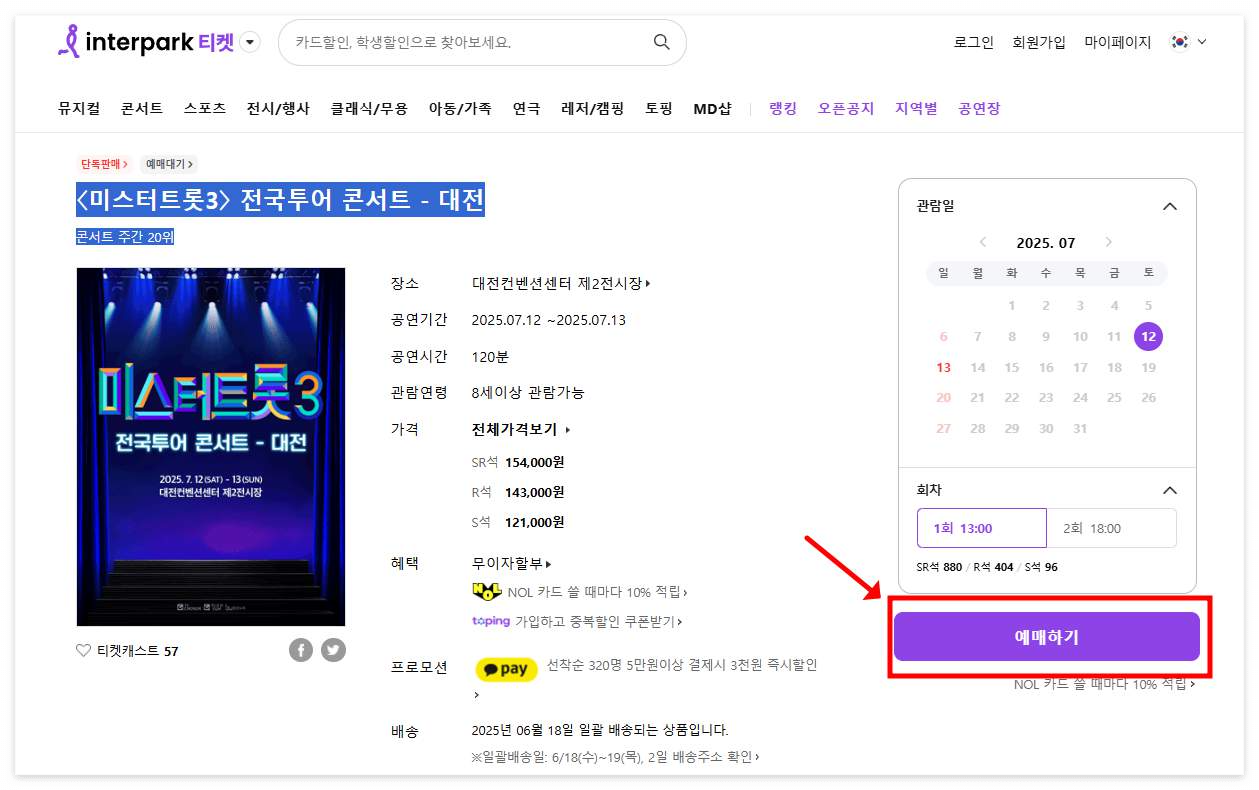Click the 예매대기 tag
The width and height of the screenshot is (1259, 790).
pos(170,164)
